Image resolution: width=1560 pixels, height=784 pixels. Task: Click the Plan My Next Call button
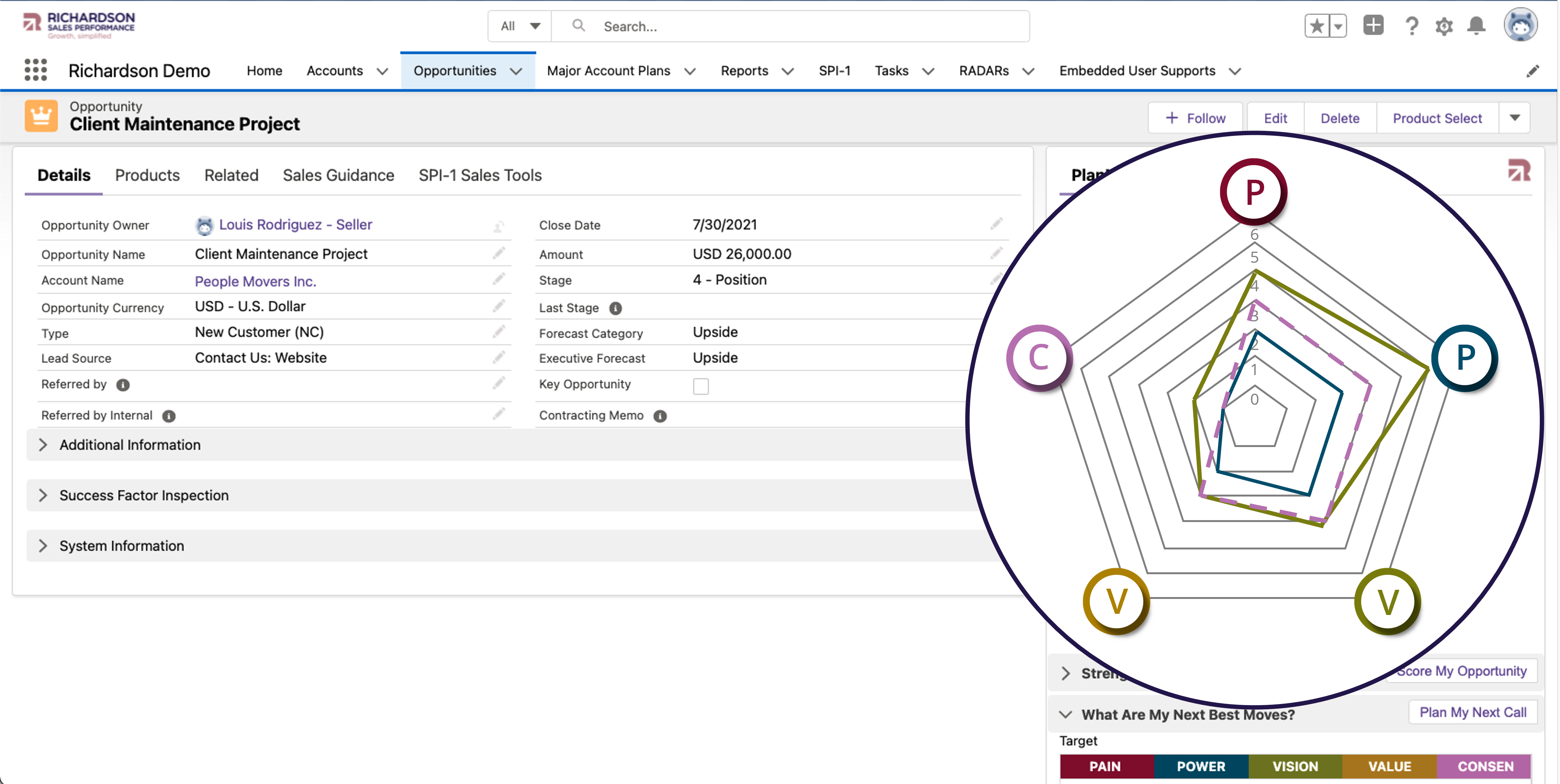click(x=1472, y=712)
